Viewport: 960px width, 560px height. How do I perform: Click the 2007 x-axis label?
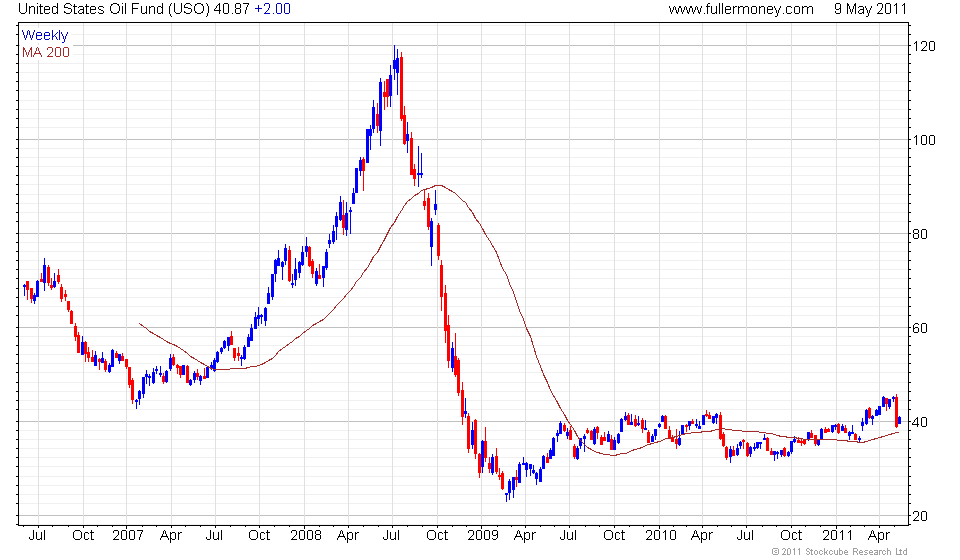pyautogui.click(x=127, y=536)
